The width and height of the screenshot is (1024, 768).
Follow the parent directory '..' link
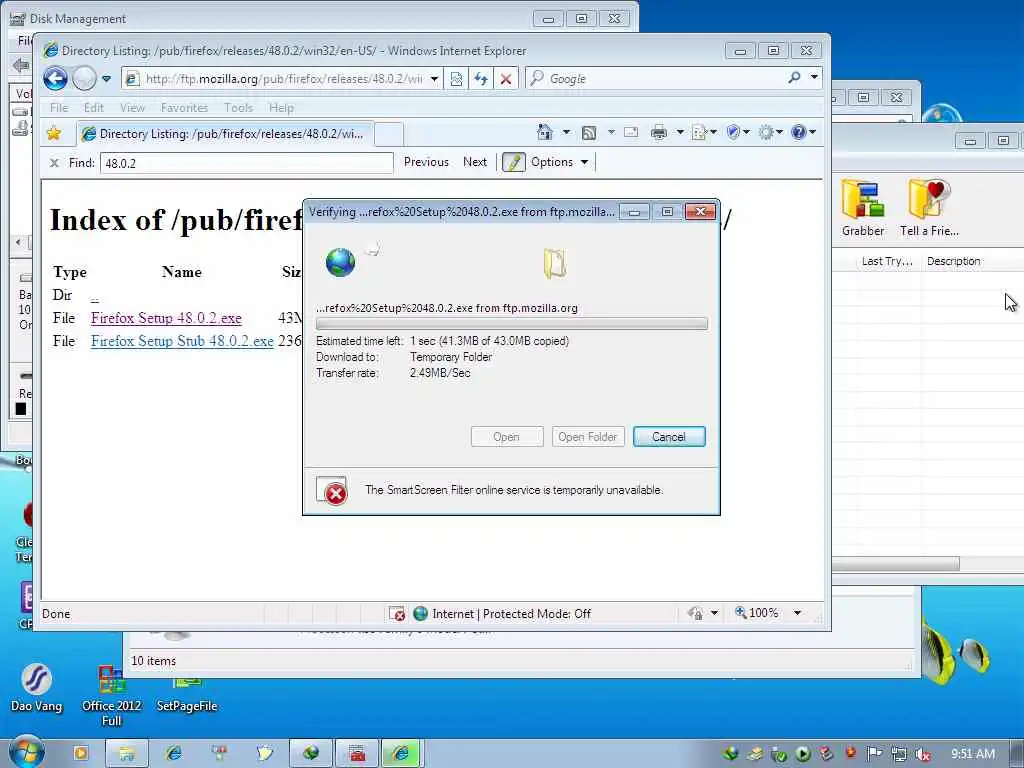click(x=95, y=296)
